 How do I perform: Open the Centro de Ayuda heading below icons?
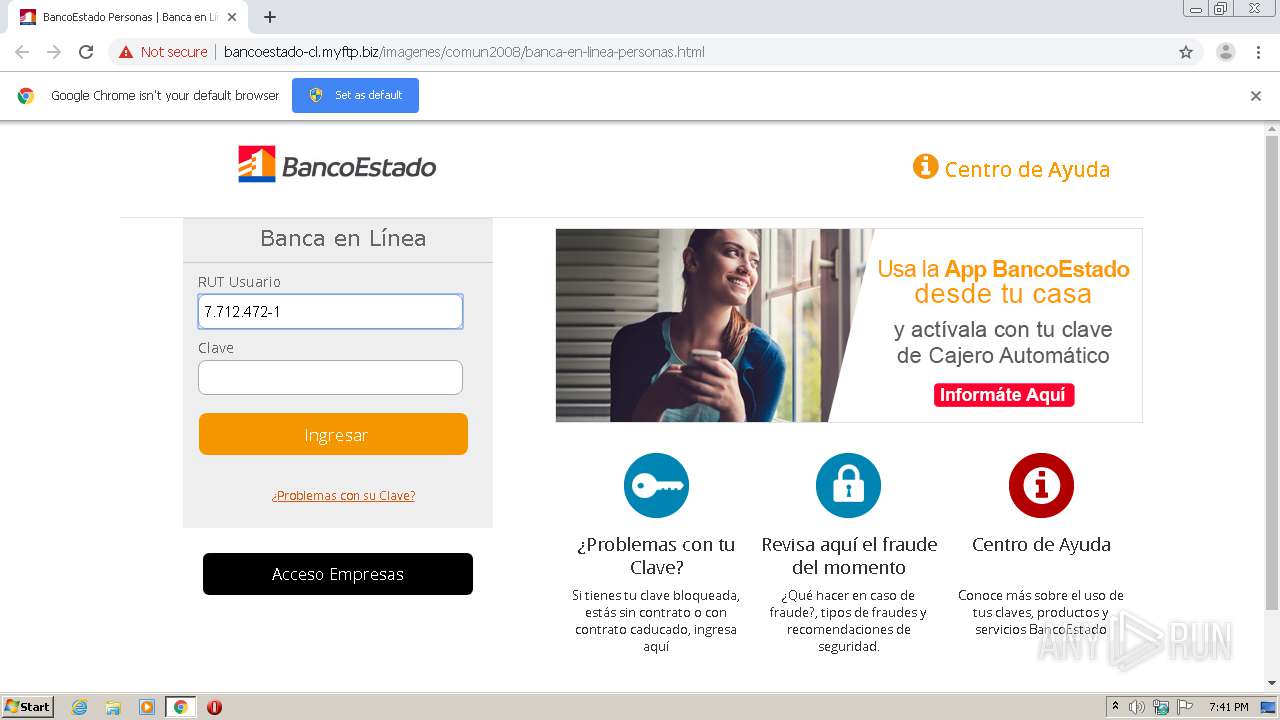tap(1041, 544)
